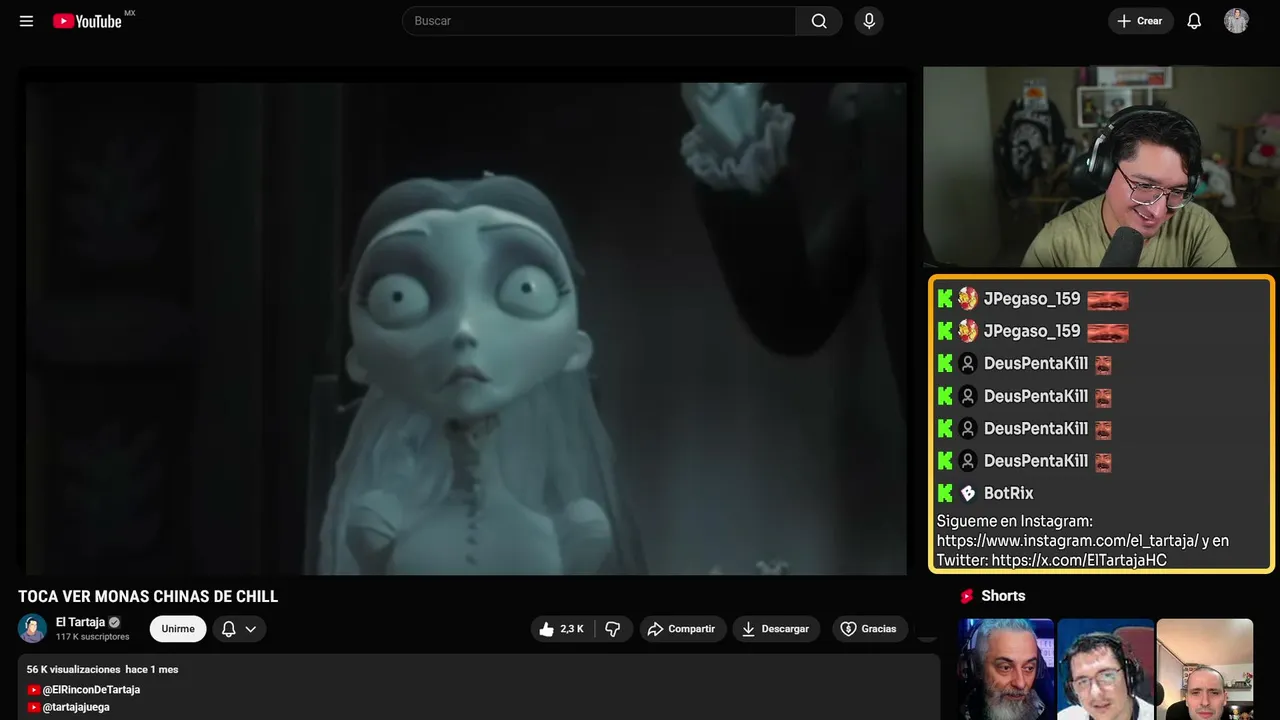The height and width of the screenshot is (720, 1280).
Task: Select the Shorts section heading
Action: [x=1003, y=596]
